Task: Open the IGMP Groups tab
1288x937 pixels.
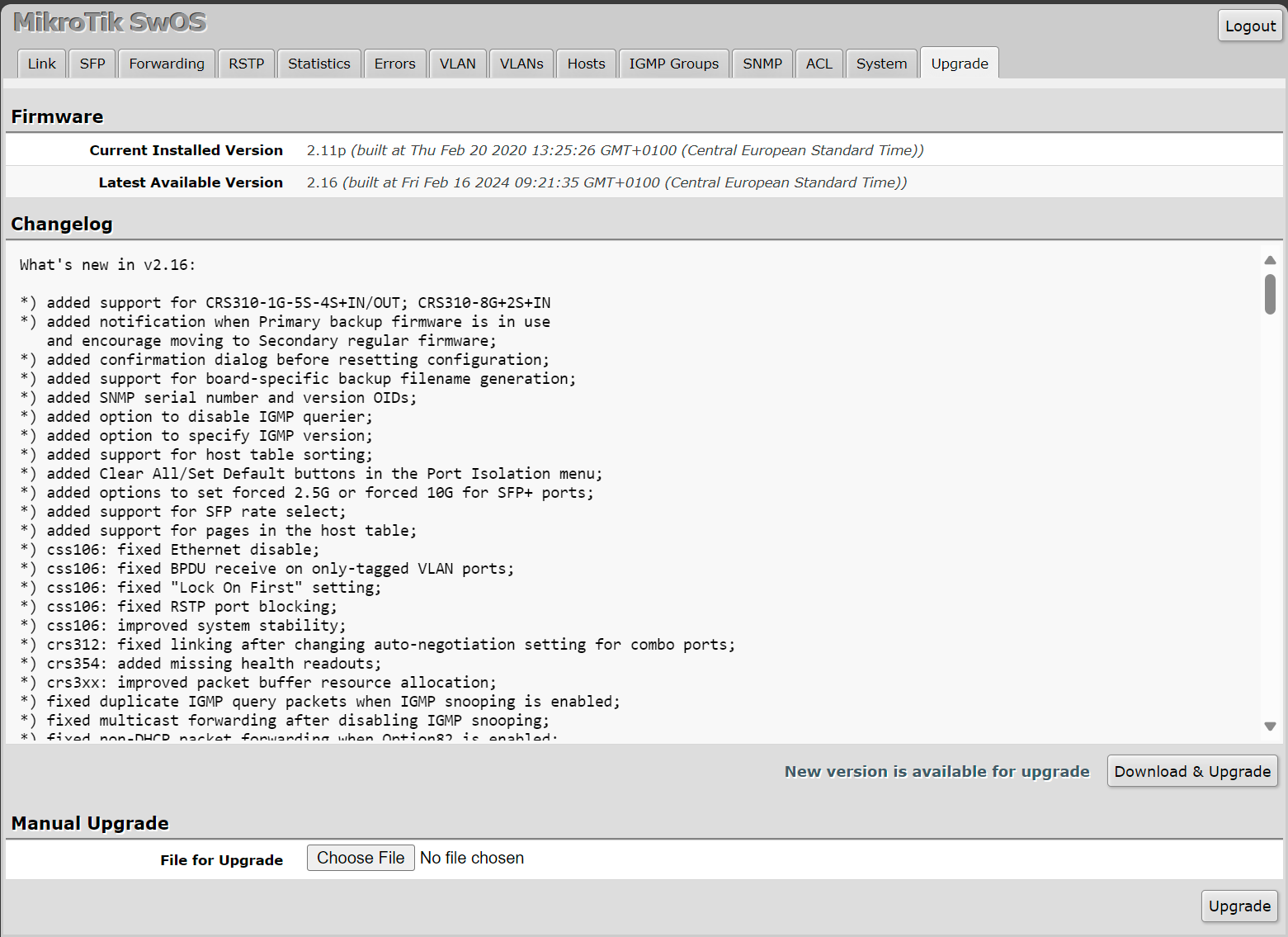Action: [x=674, y=64]
